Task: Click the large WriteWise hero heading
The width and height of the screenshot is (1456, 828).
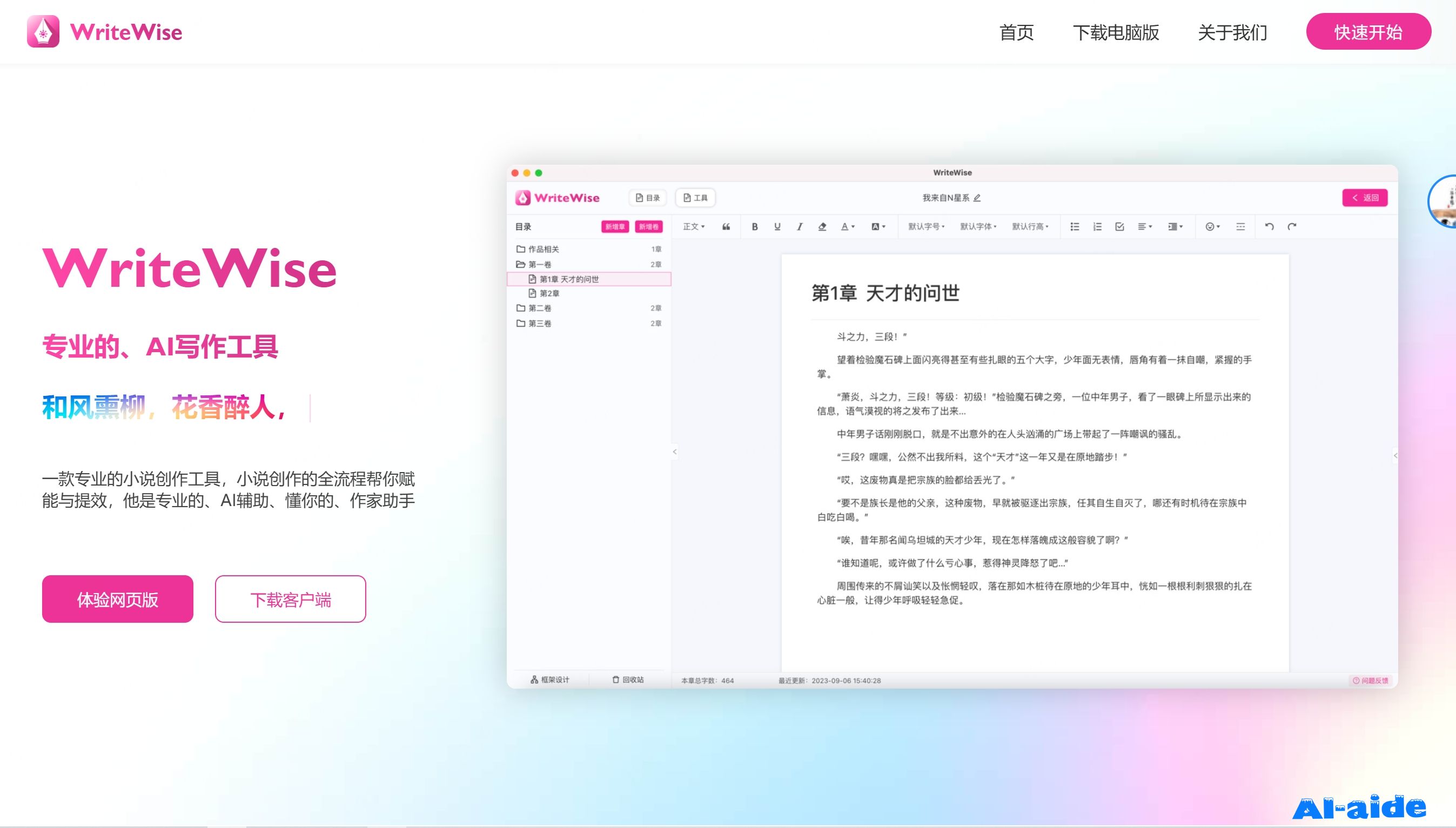Action: (x=190, y=268)
